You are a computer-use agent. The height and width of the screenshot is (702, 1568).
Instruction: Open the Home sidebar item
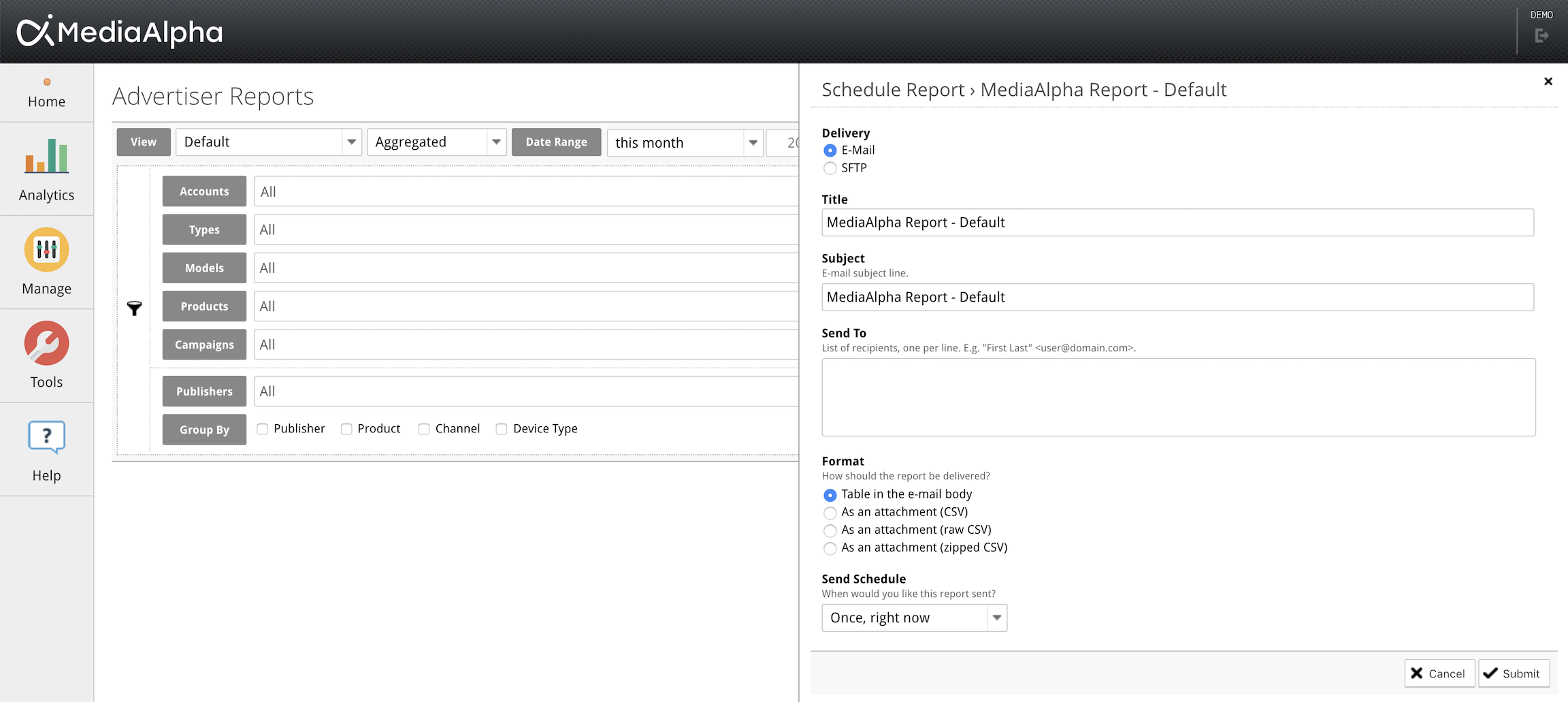pyautogui.click(x=46, y=93)
